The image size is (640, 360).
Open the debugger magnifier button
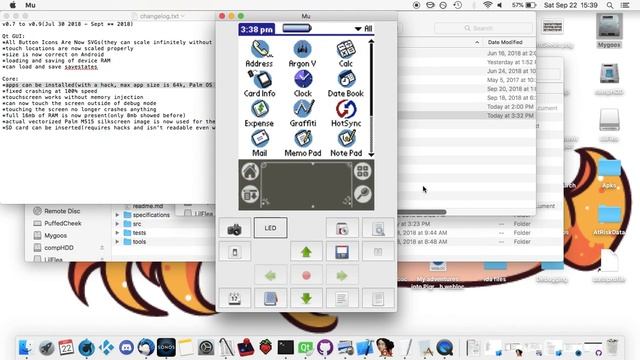[378, 228]
